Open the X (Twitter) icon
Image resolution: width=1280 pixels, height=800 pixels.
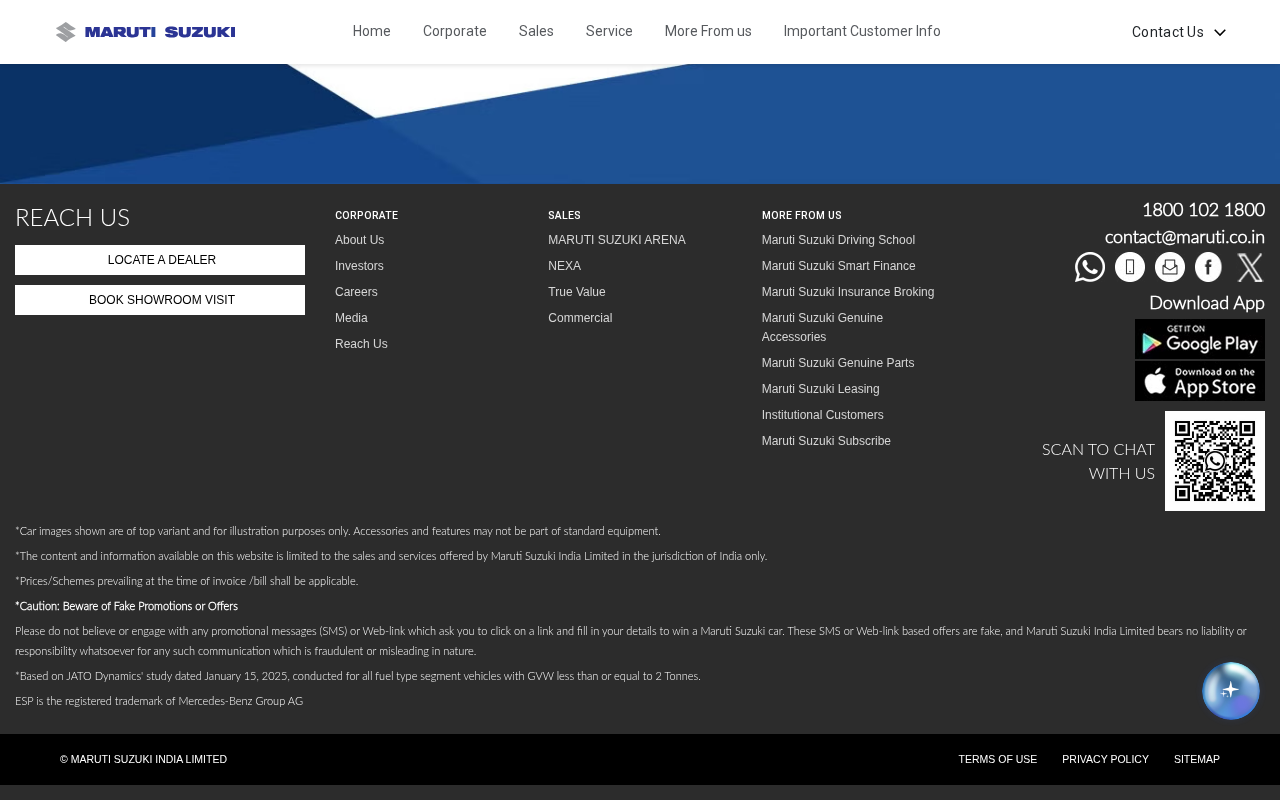click(1250, 267)
